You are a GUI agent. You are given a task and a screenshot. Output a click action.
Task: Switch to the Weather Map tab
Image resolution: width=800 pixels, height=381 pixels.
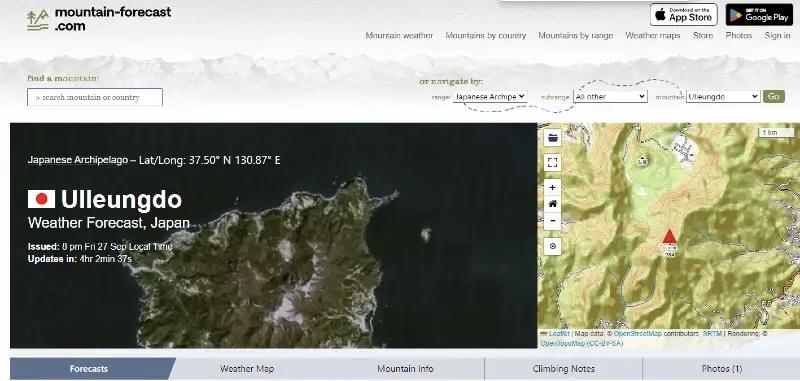coord(247,368)
